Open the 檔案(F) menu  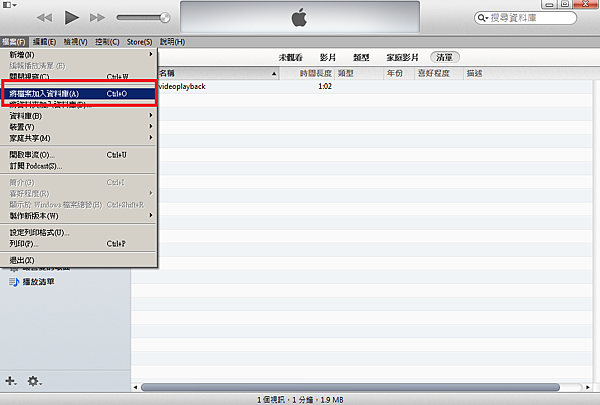[x=14, y=42]
